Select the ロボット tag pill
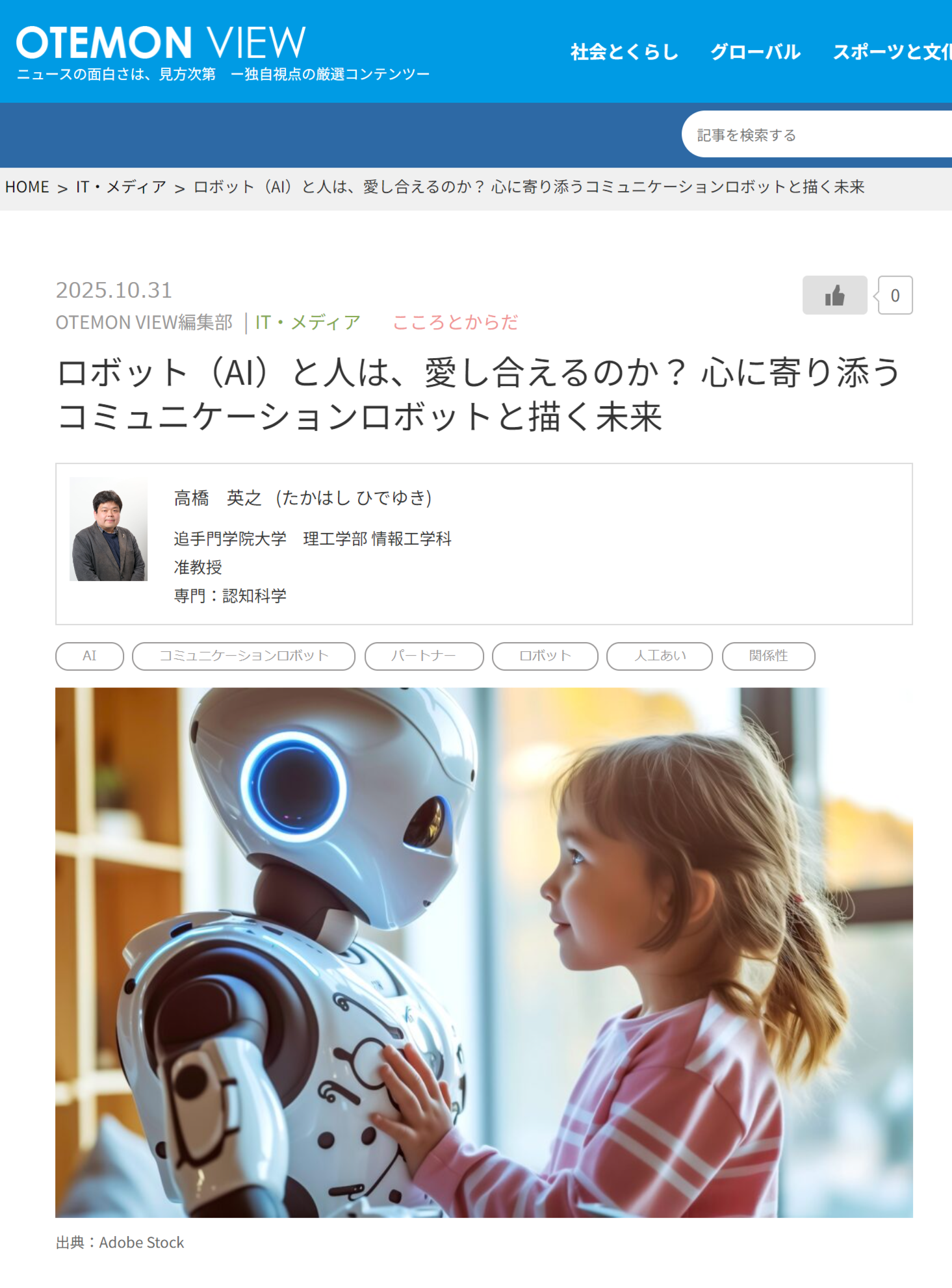Viewport: 952px width, 1288px height. point(545,656)
